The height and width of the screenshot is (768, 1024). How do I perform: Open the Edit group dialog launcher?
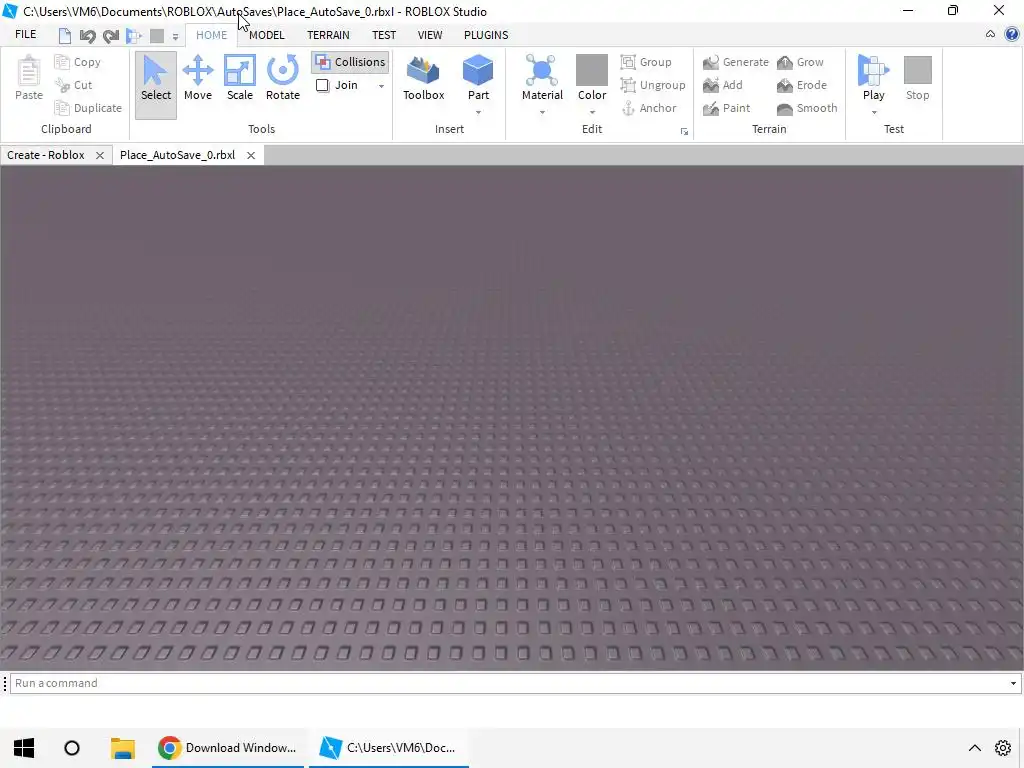(684, 132)
